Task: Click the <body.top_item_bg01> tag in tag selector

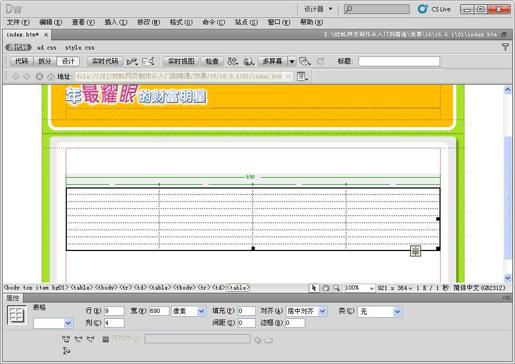Action: (36, 287)
